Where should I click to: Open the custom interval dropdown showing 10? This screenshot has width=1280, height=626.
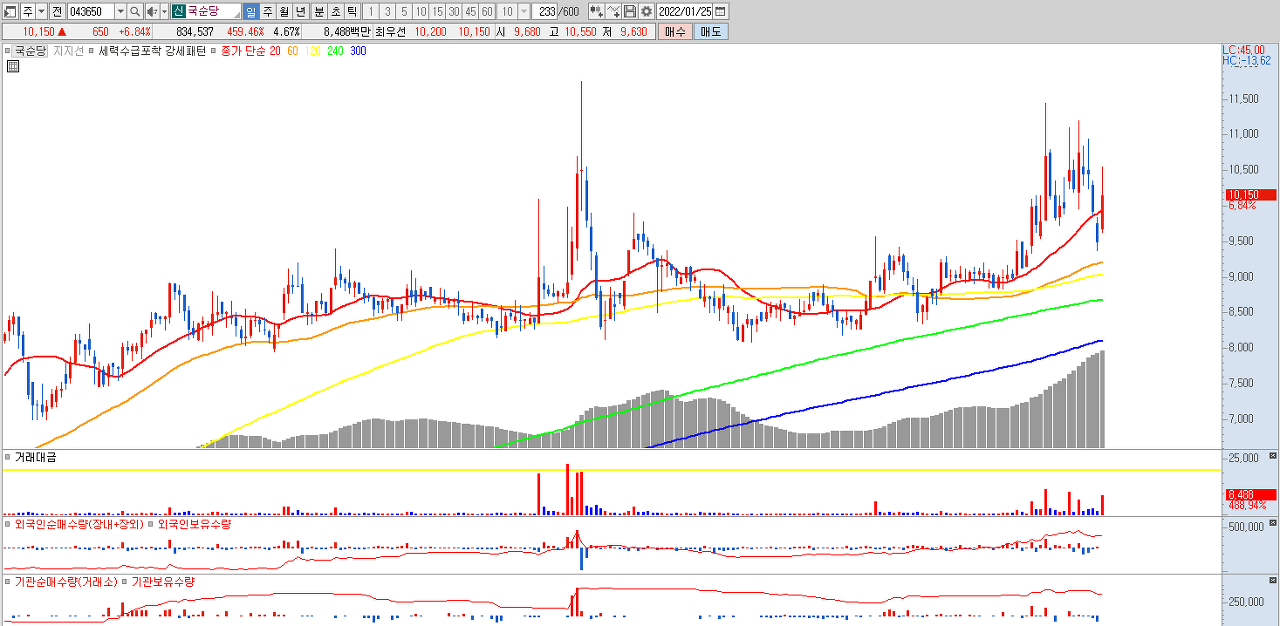[523, 11]
